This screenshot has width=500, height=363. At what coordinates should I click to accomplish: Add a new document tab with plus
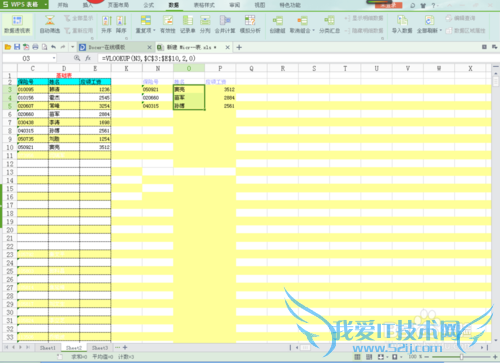(x=239, y=47)
